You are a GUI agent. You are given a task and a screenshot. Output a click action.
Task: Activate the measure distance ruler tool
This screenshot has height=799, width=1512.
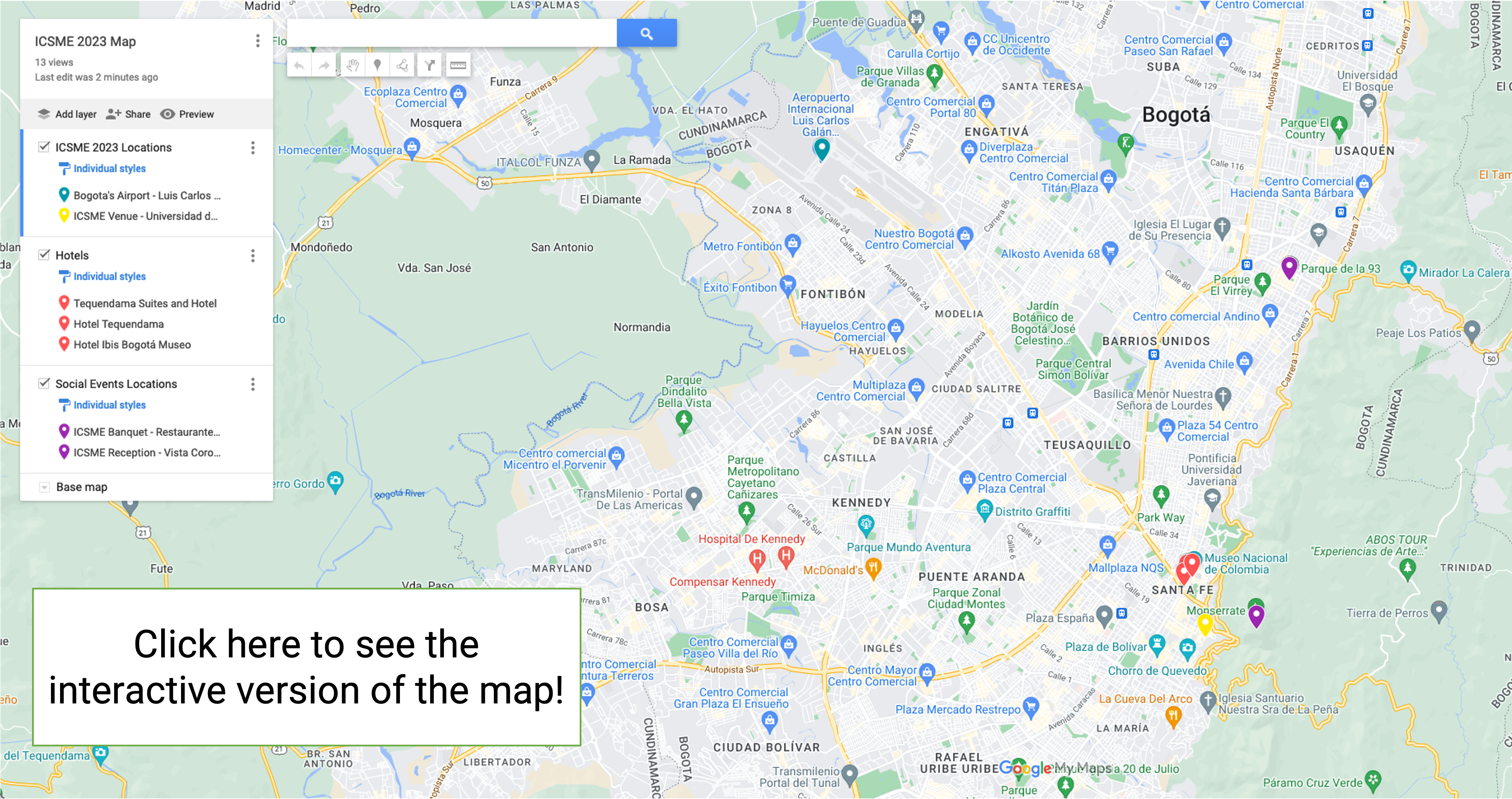coord(458,66)
